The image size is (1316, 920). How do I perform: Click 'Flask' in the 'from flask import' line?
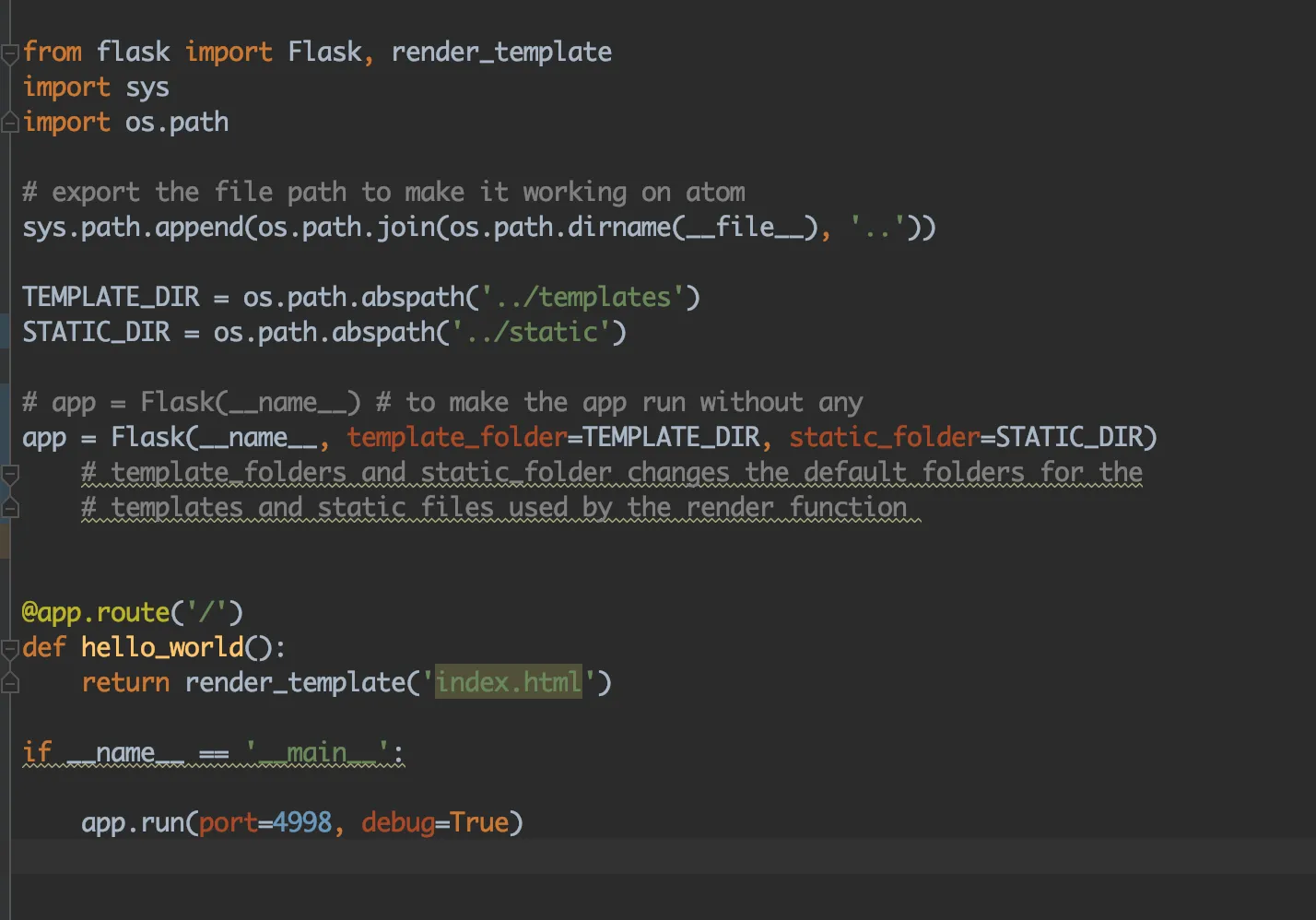click(324, 52)
